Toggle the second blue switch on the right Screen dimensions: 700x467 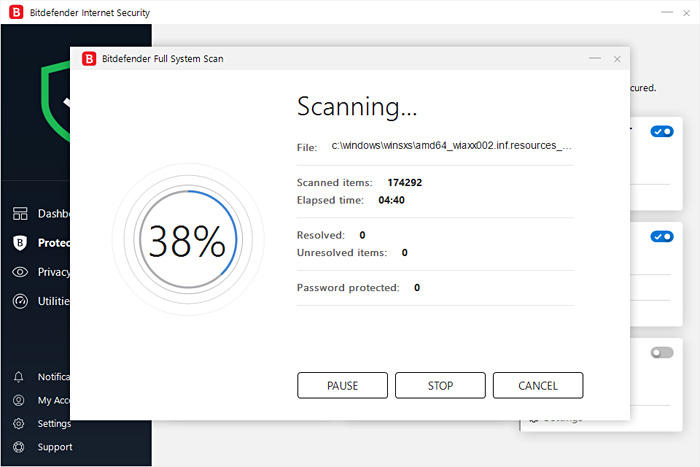661,237
